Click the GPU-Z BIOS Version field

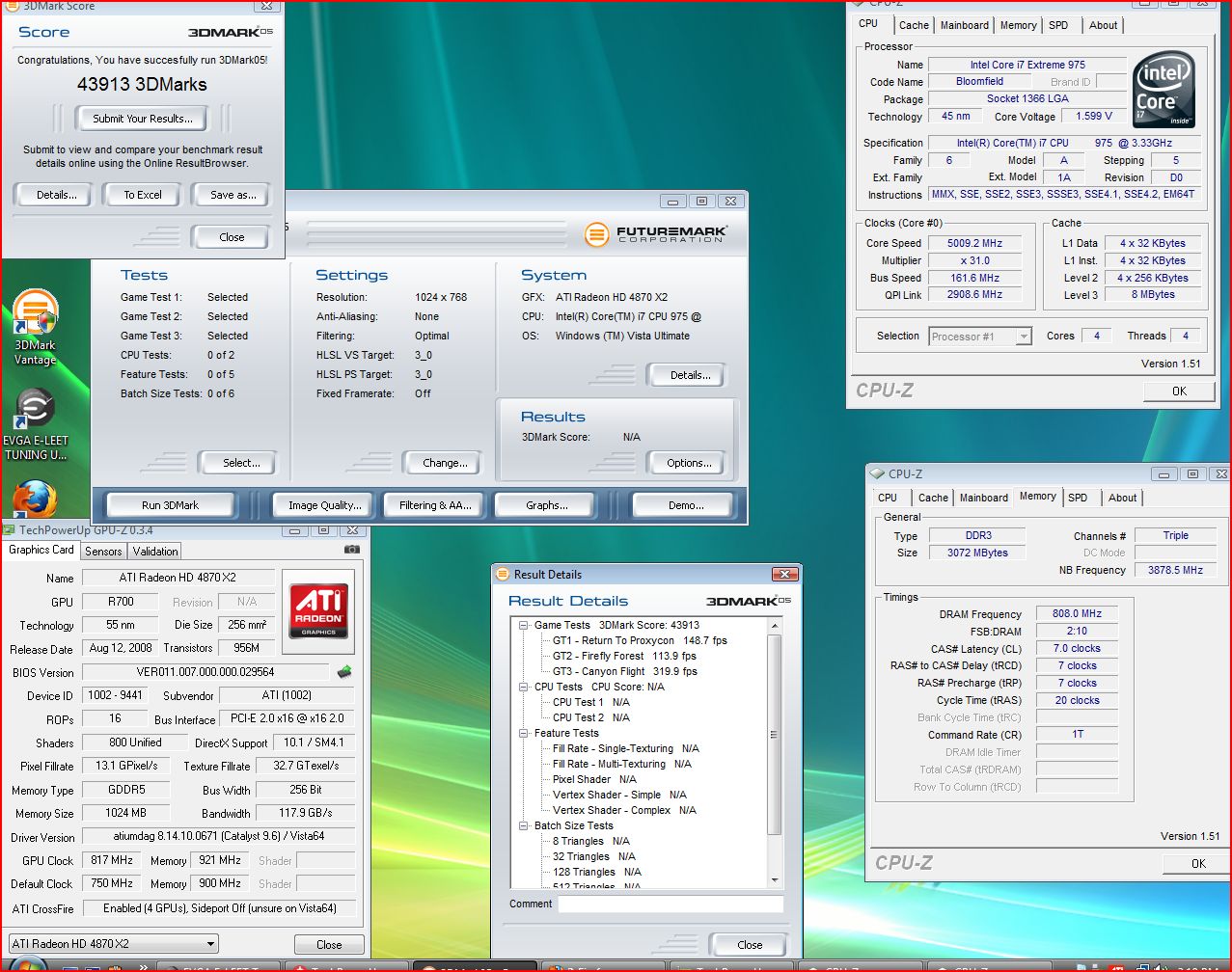pos(205,672)
